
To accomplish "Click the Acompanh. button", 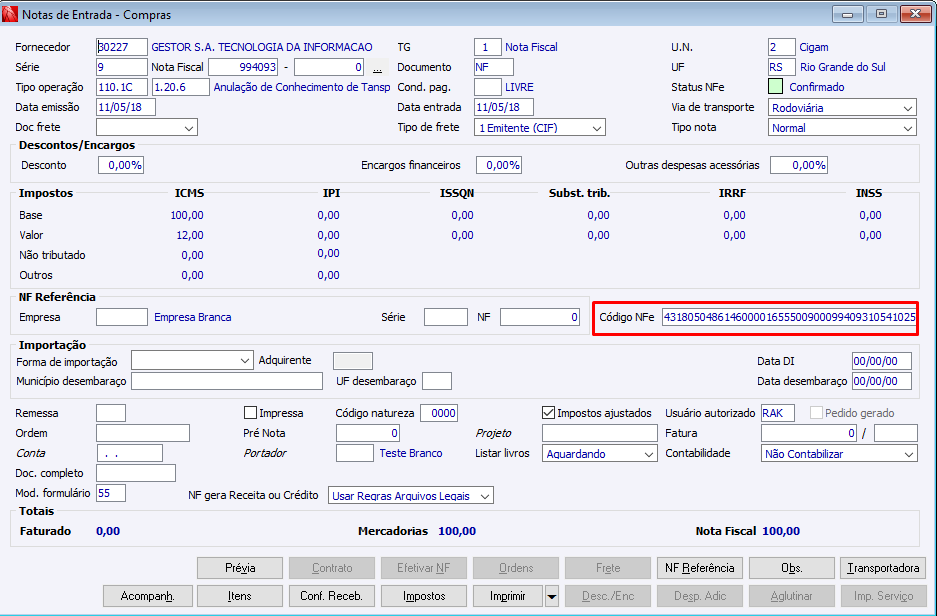I will 148,596.
